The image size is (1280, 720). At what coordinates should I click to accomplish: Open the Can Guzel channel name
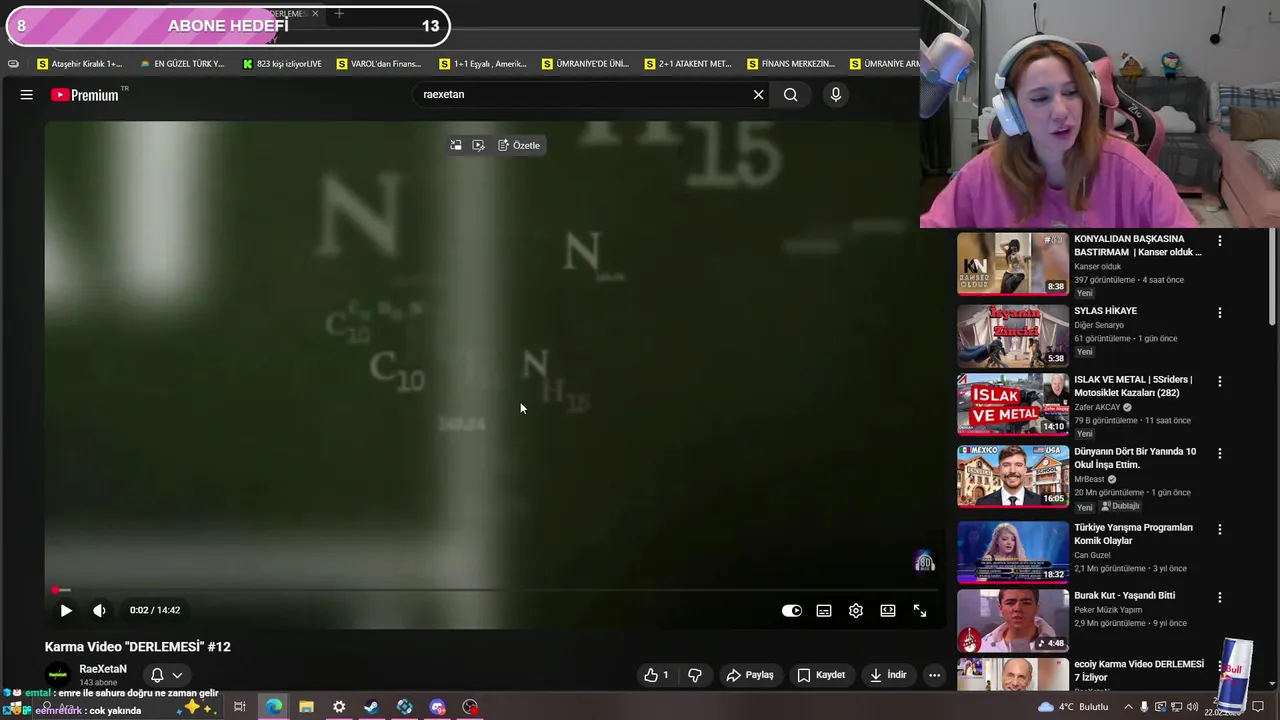coord(1092,555)
